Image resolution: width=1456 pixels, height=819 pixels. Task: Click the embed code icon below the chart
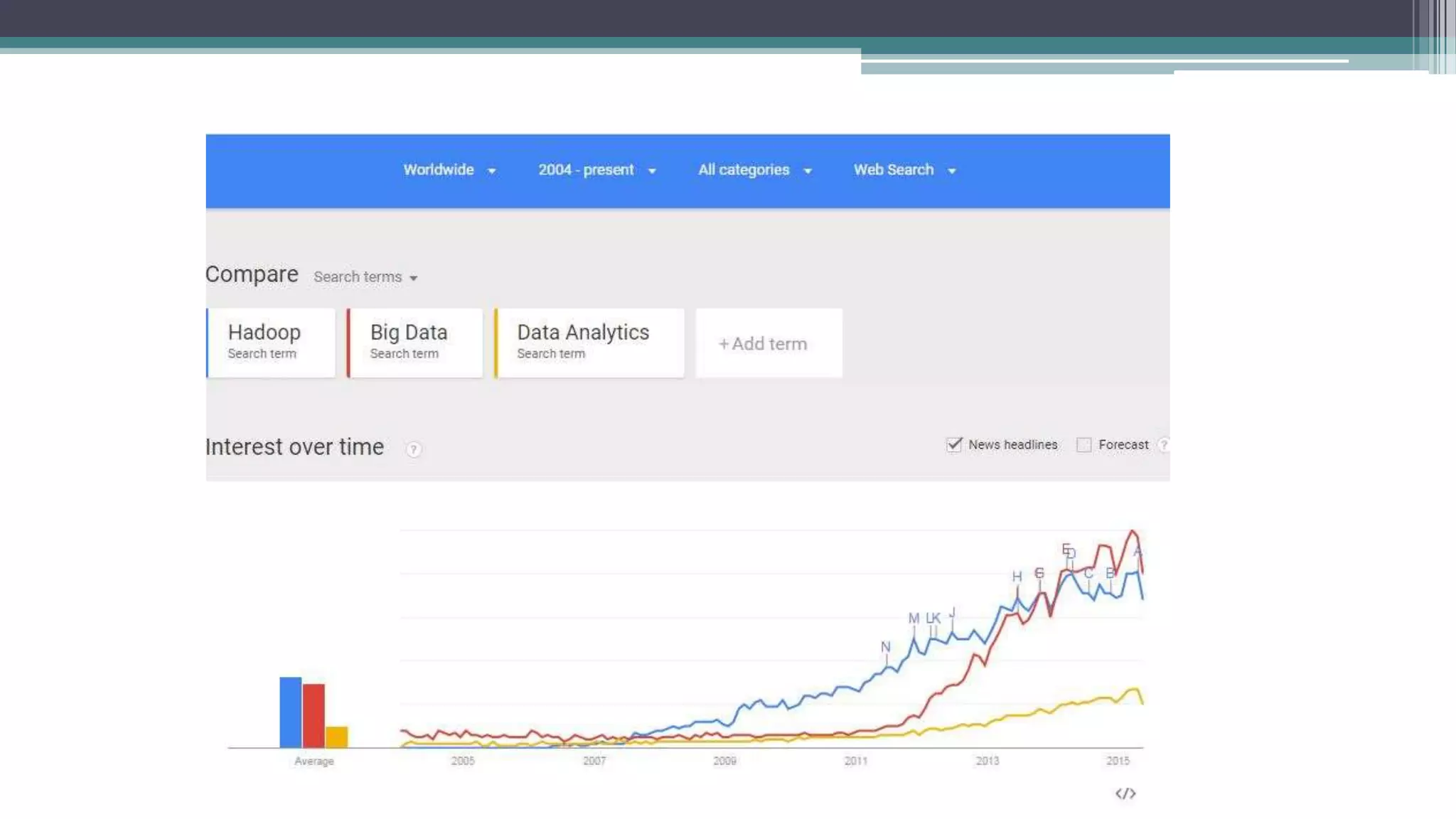[1125, 793]
